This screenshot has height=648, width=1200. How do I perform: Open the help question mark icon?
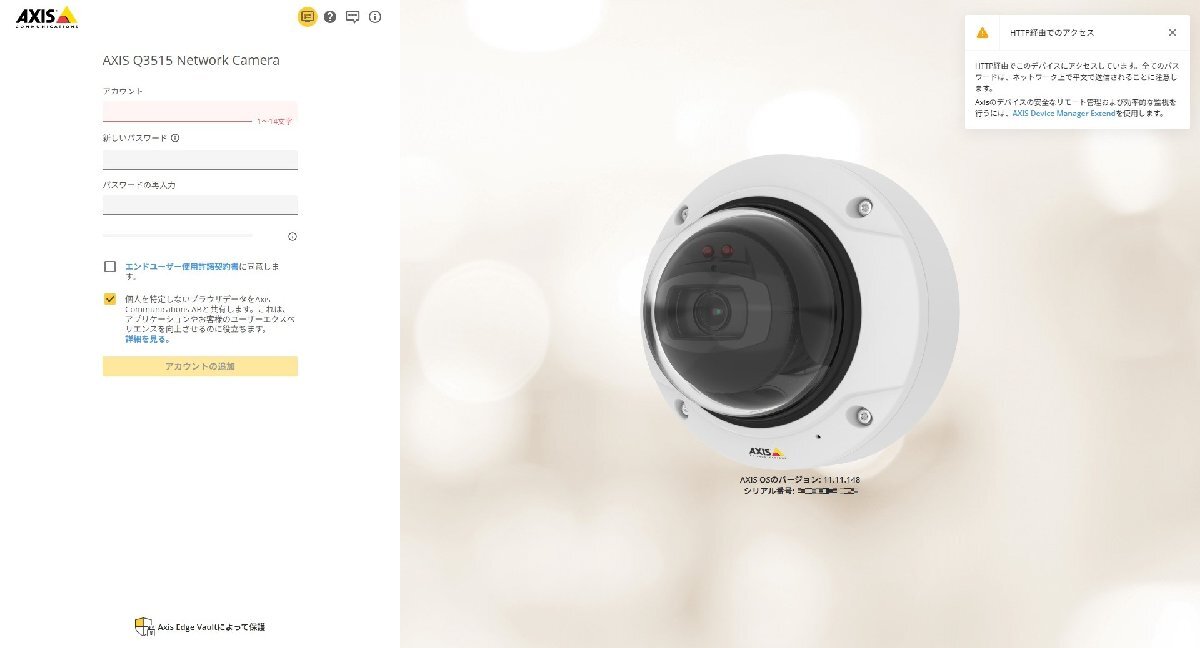click(x=330, y=17)
